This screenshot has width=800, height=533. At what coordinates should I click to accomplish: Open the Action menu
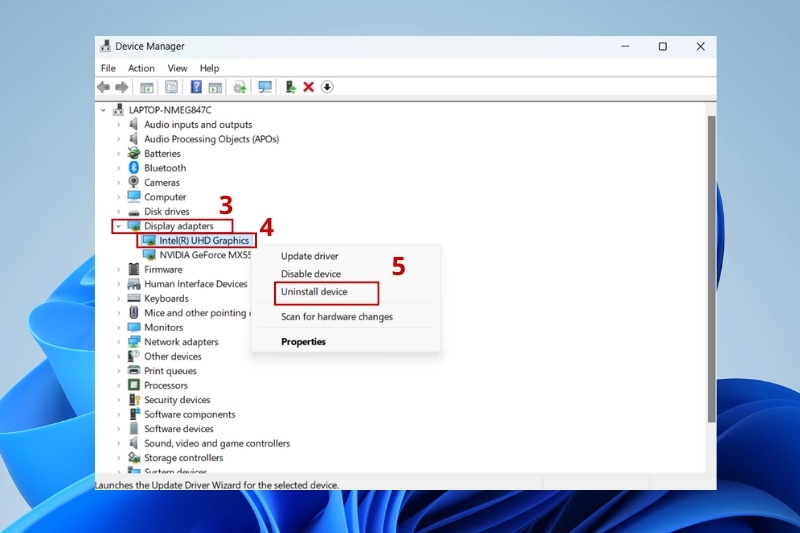(x=141, y=68)
